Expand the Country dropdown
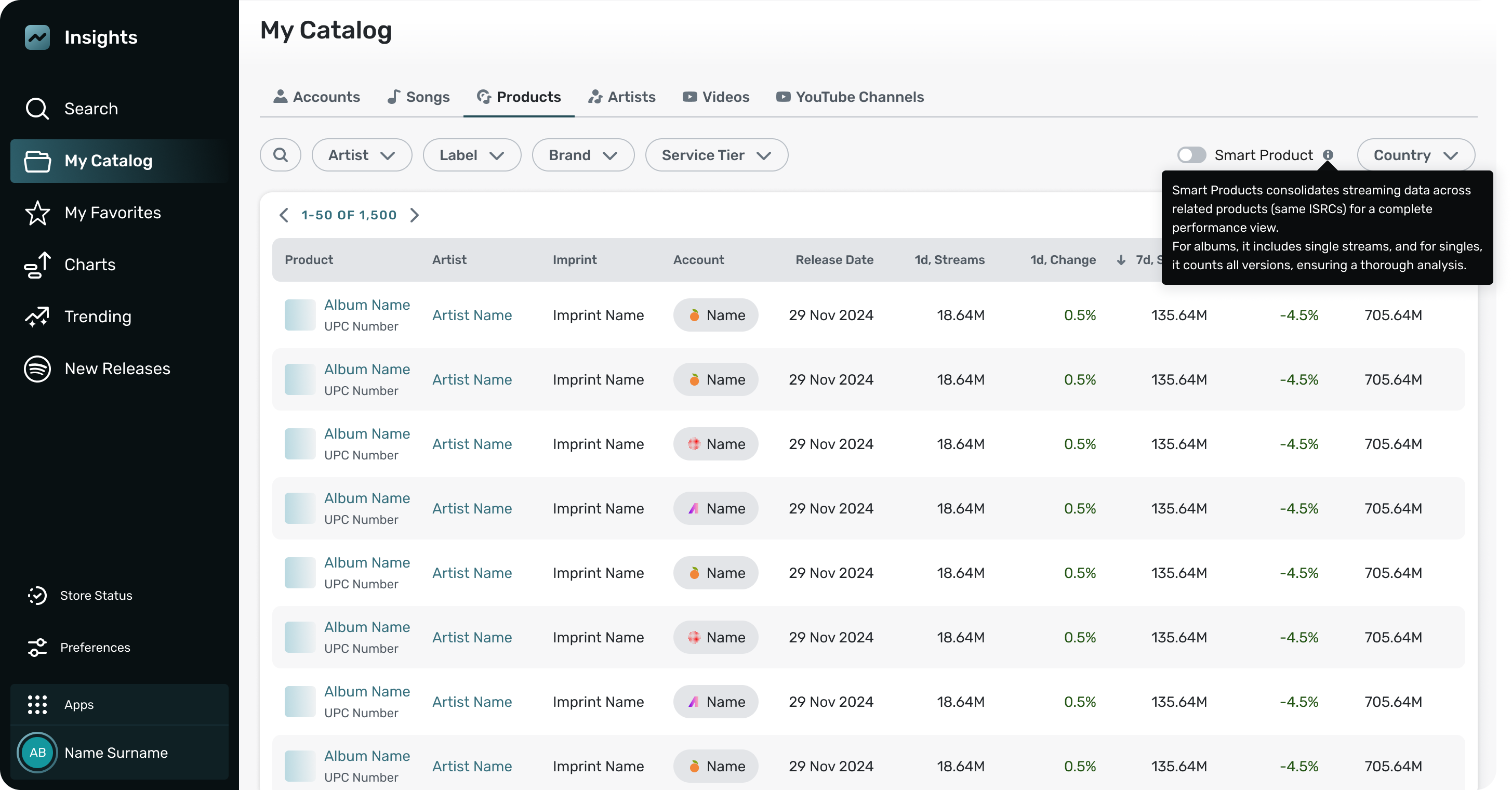 pyautogui.click(x=1415, y=155)
